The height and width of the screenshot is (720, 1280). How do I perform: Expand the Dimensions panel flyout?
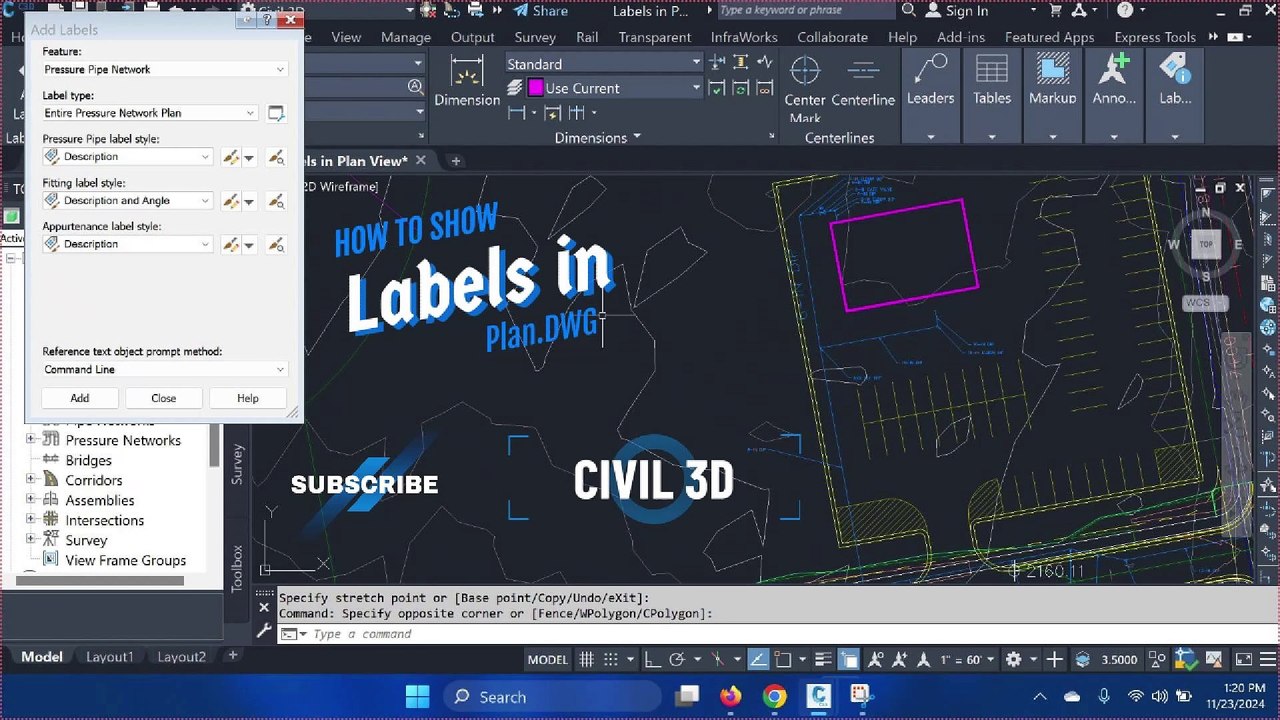tap(598, 137)
